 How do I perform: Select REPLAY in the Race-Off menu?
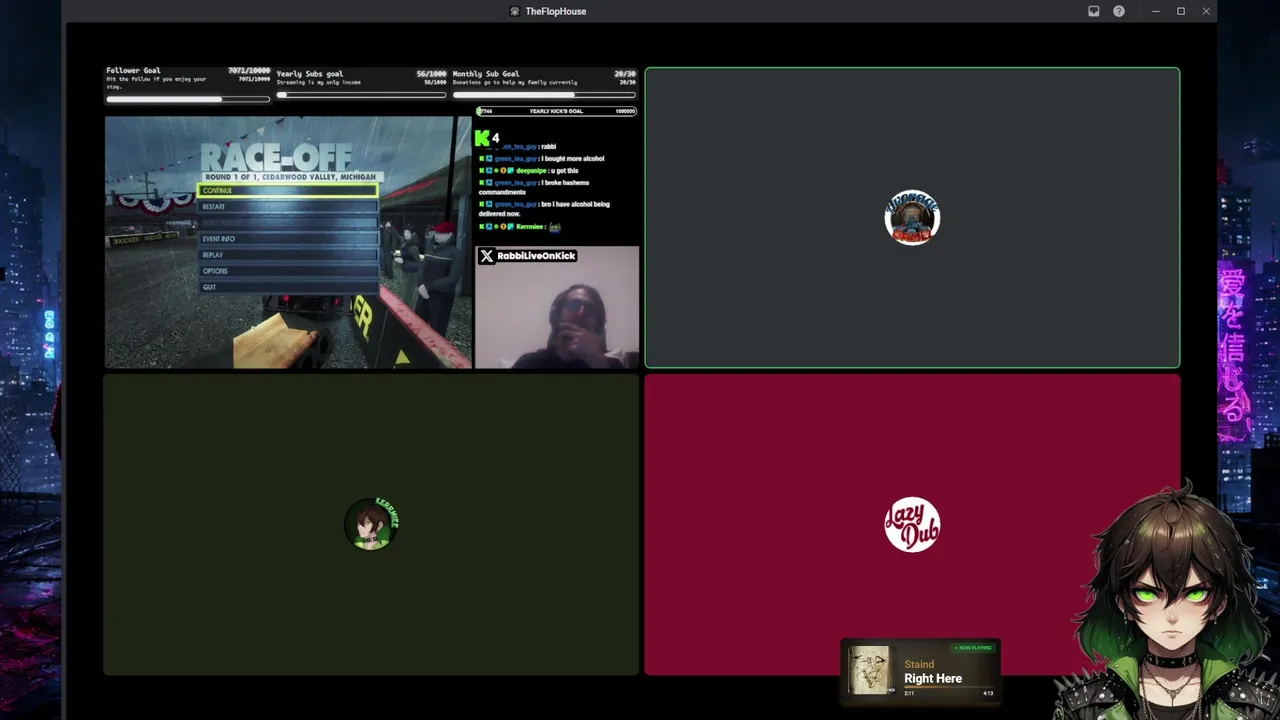click(288, 255)
